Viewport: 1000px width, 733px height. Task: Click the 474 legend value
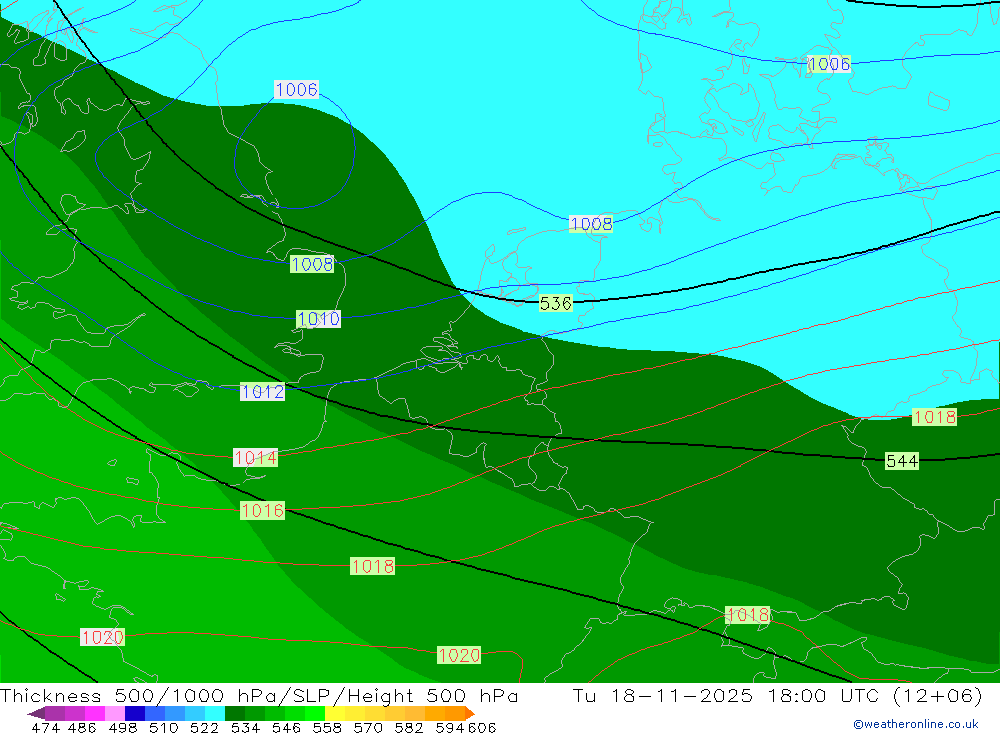pyautogui.click(x=45, y=727)
